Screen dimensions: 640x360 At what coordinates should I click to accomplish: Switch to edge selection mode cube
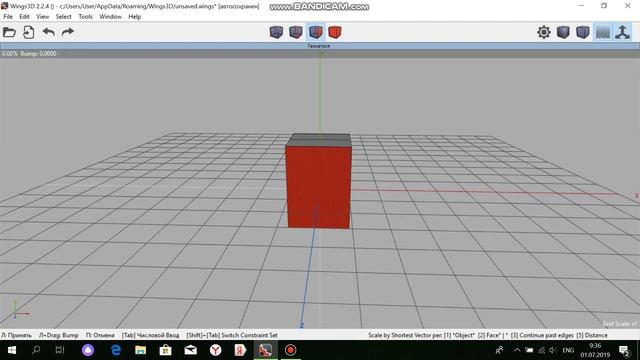[296, 32]
